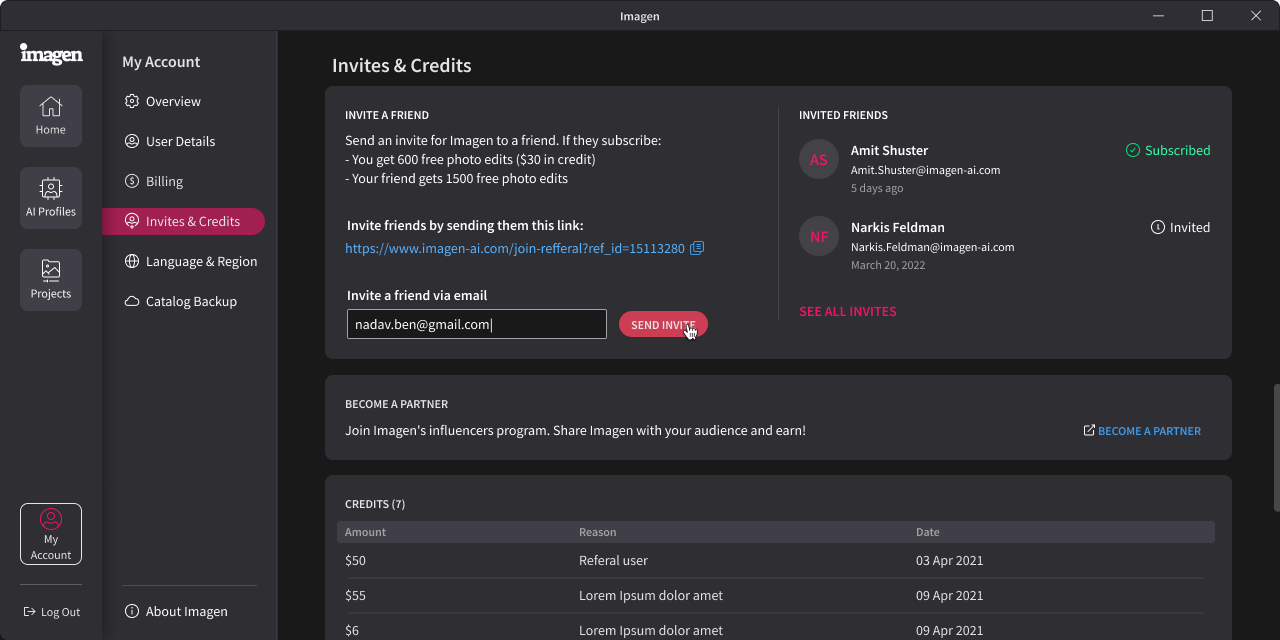
Task: Click Amit.Shuster@imagen-ai.com email address
Action: [x=926, y=170]
